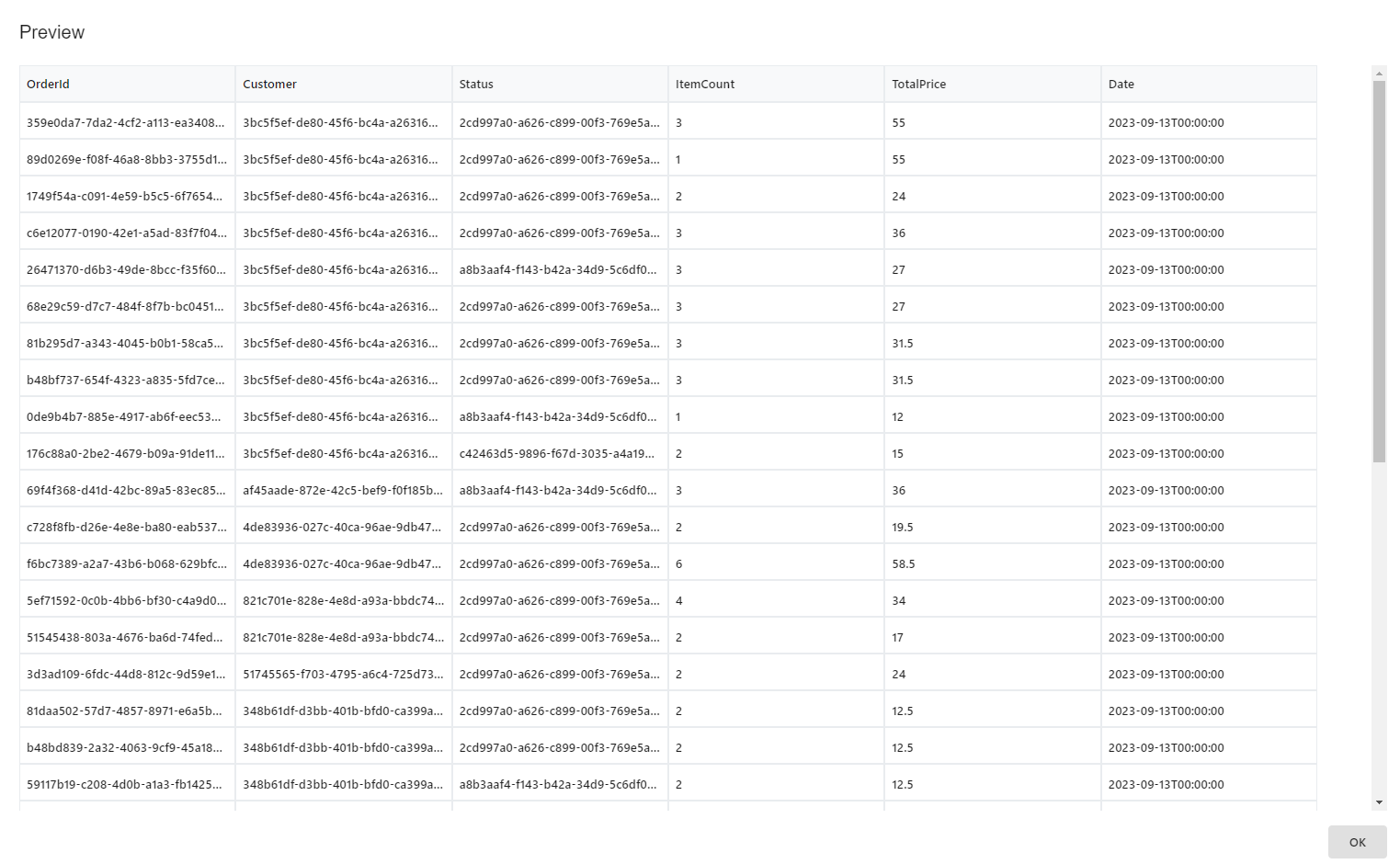This screenshot has width=1400, height=864.
Task: Click the OK button
Action: pyautogui.click(x=1357, y=842)
